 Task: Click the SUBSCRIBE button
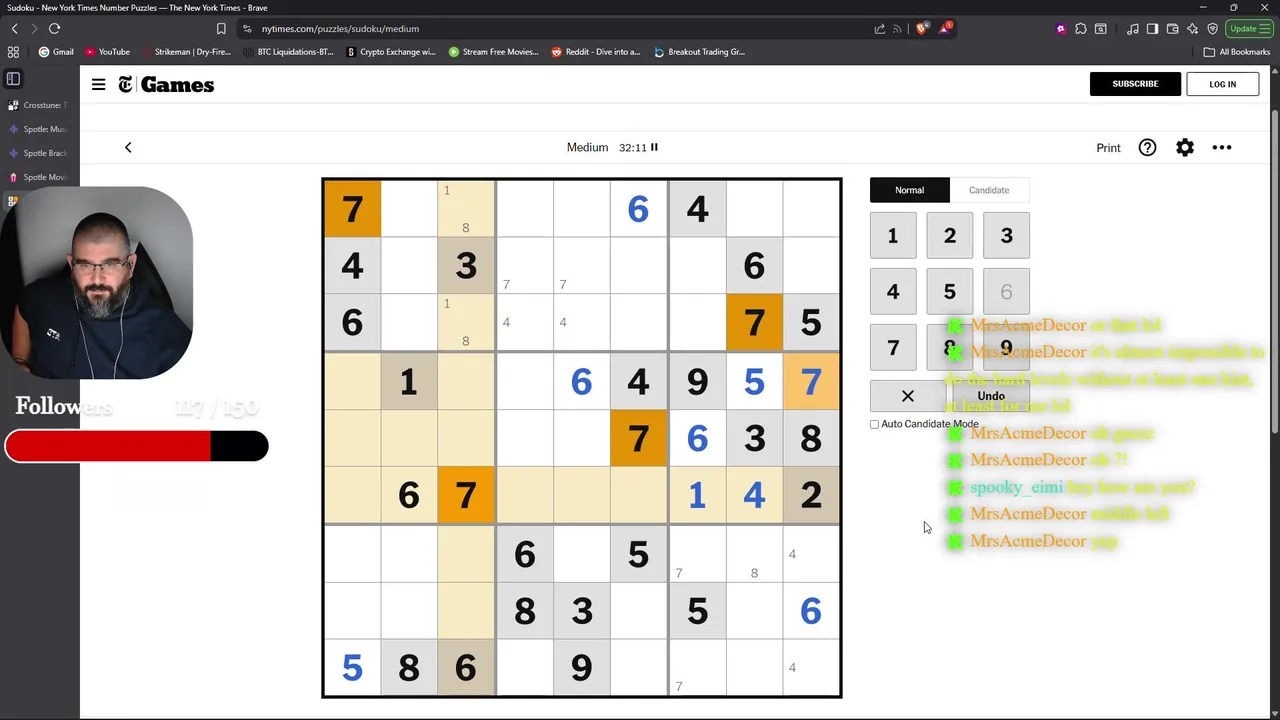tap(1135, 84)
